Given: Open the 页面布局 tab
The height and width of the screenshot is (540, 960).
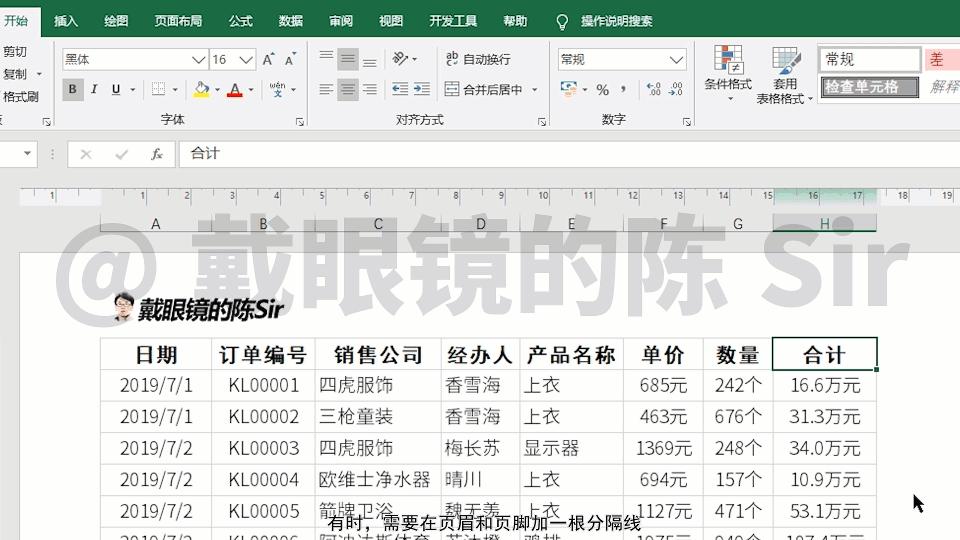Looking at the screenshot, I should [178, 21].
